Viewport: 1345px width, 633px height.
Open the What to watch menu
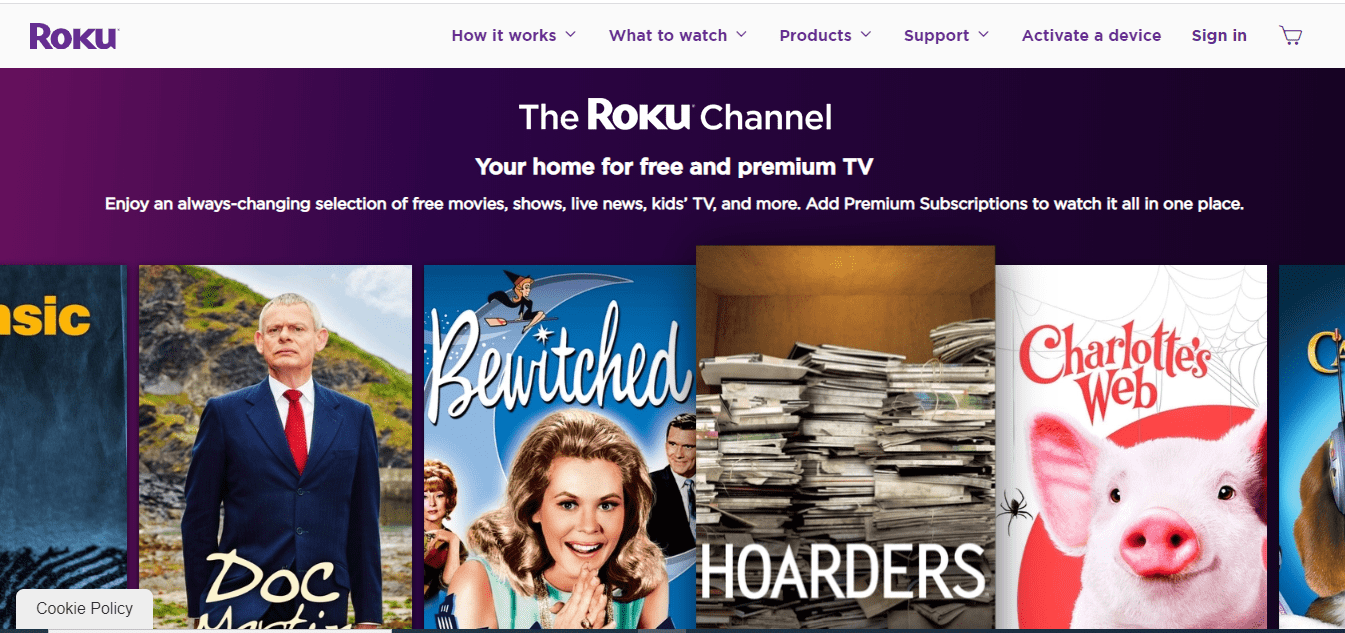668,35
